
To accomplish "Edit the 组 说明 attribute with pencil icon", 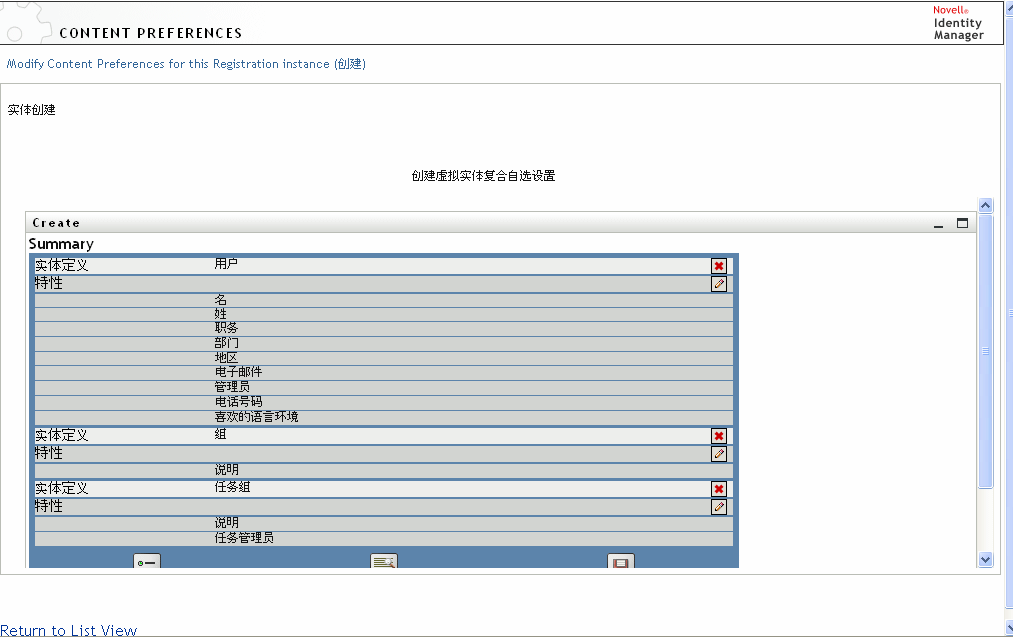I will pyautogui.click(x=718, y=453).
